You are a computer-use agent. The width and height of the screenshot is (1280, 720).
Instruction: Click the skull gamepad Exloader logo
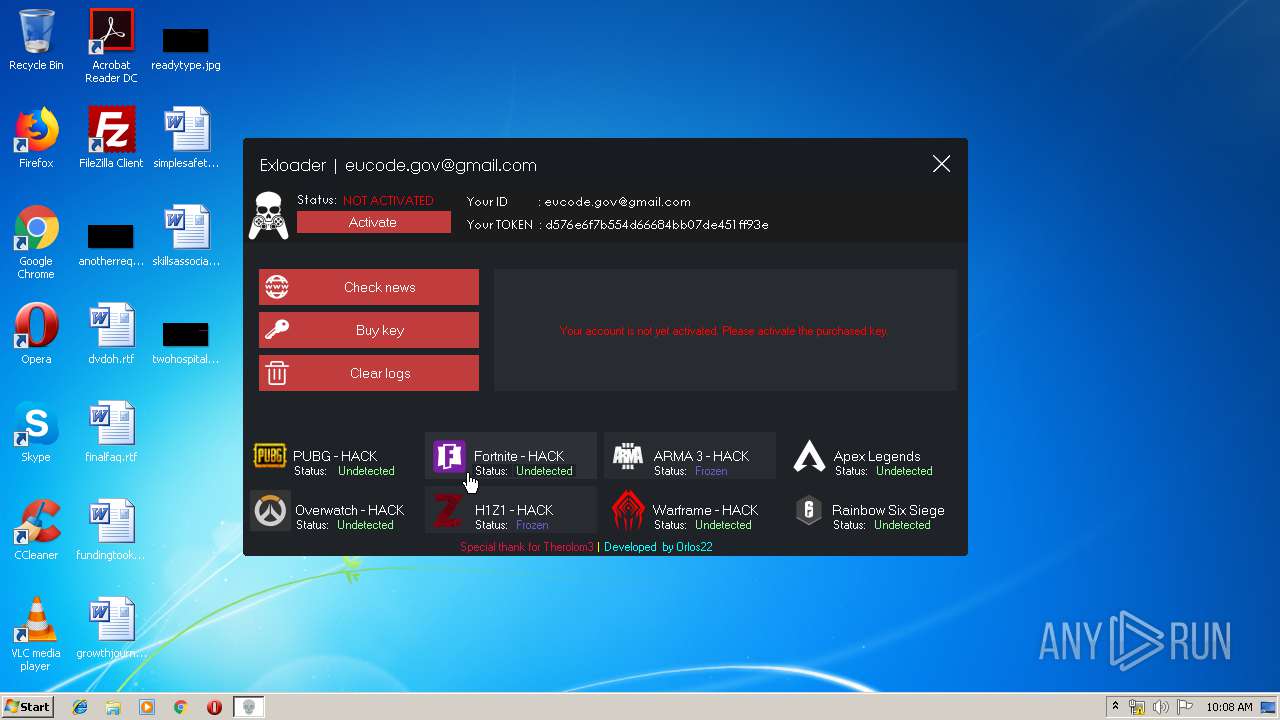pos(269,216)
